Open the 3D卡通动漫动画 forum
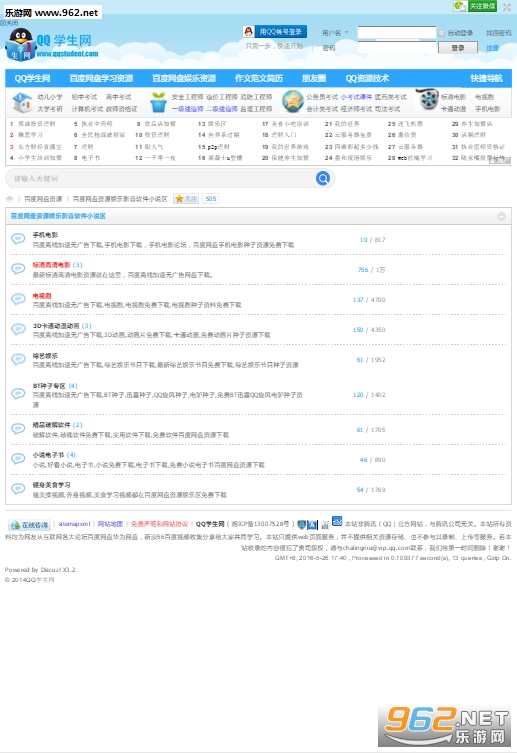517x753 pixels. (x=56, y=326)
